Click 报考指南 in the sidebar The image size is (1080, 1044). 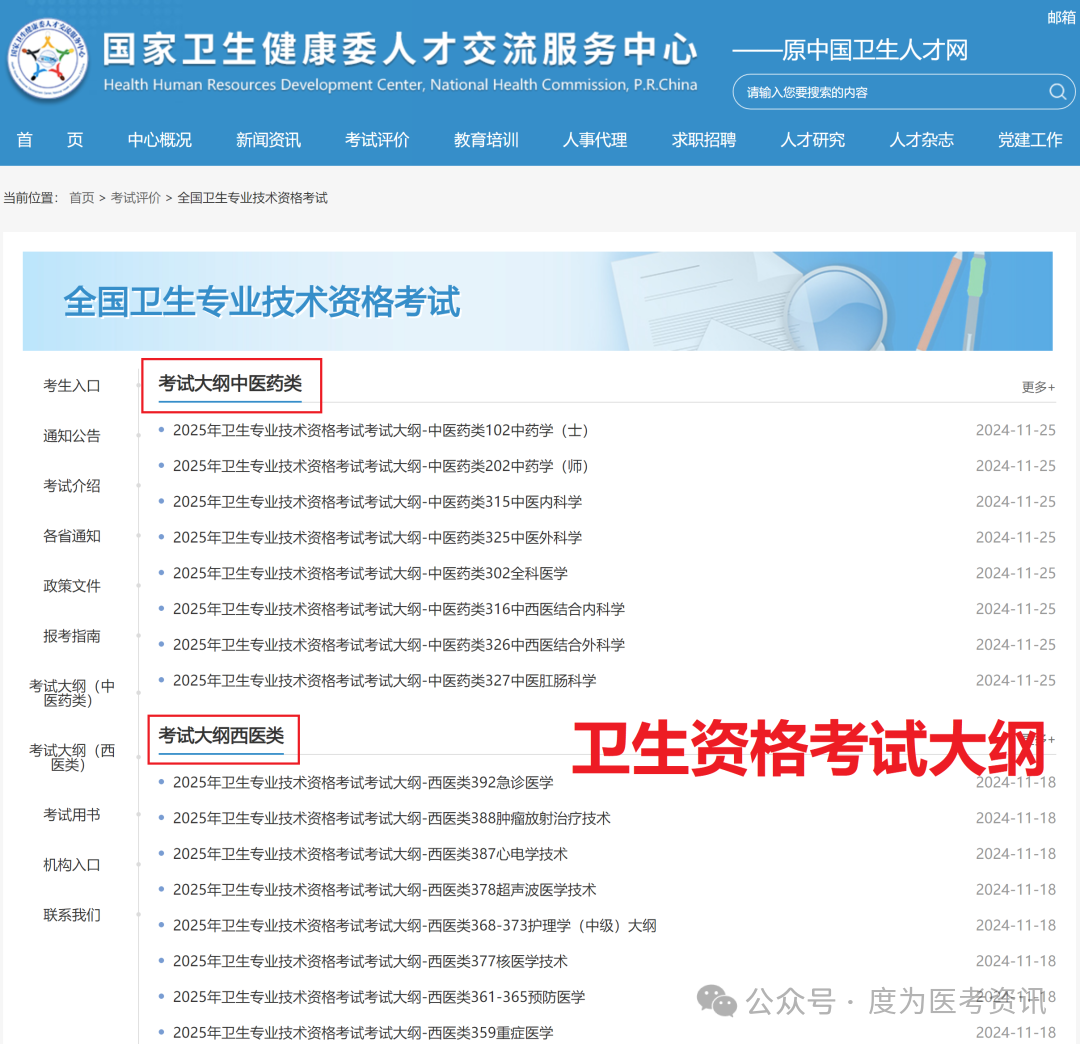click(x=71, y=636)
